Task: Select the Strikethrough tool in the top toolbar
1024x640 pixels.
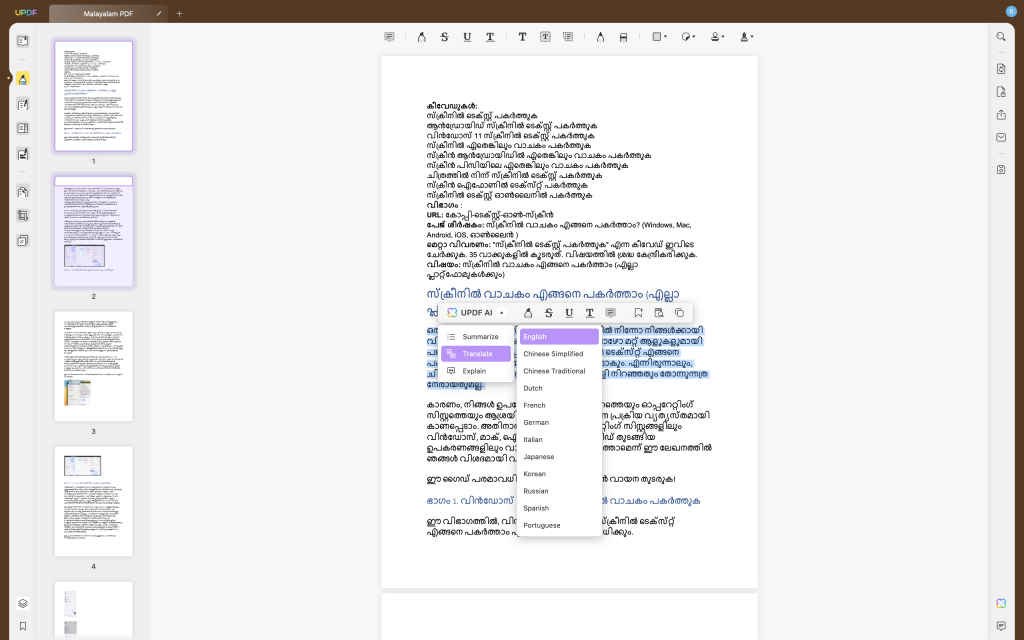Action: pyautogui.click(x=445, y=36)
